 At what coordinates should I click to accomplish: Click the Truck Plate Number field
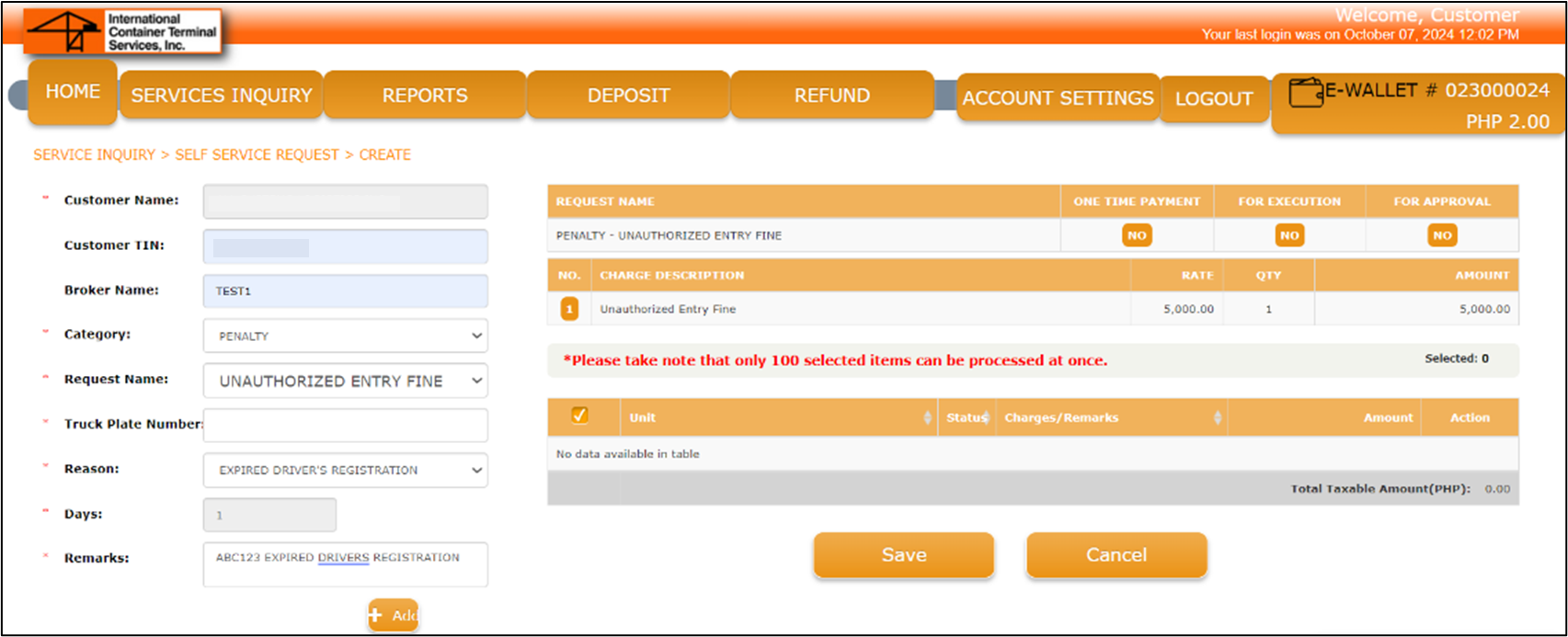coord(346,425)
